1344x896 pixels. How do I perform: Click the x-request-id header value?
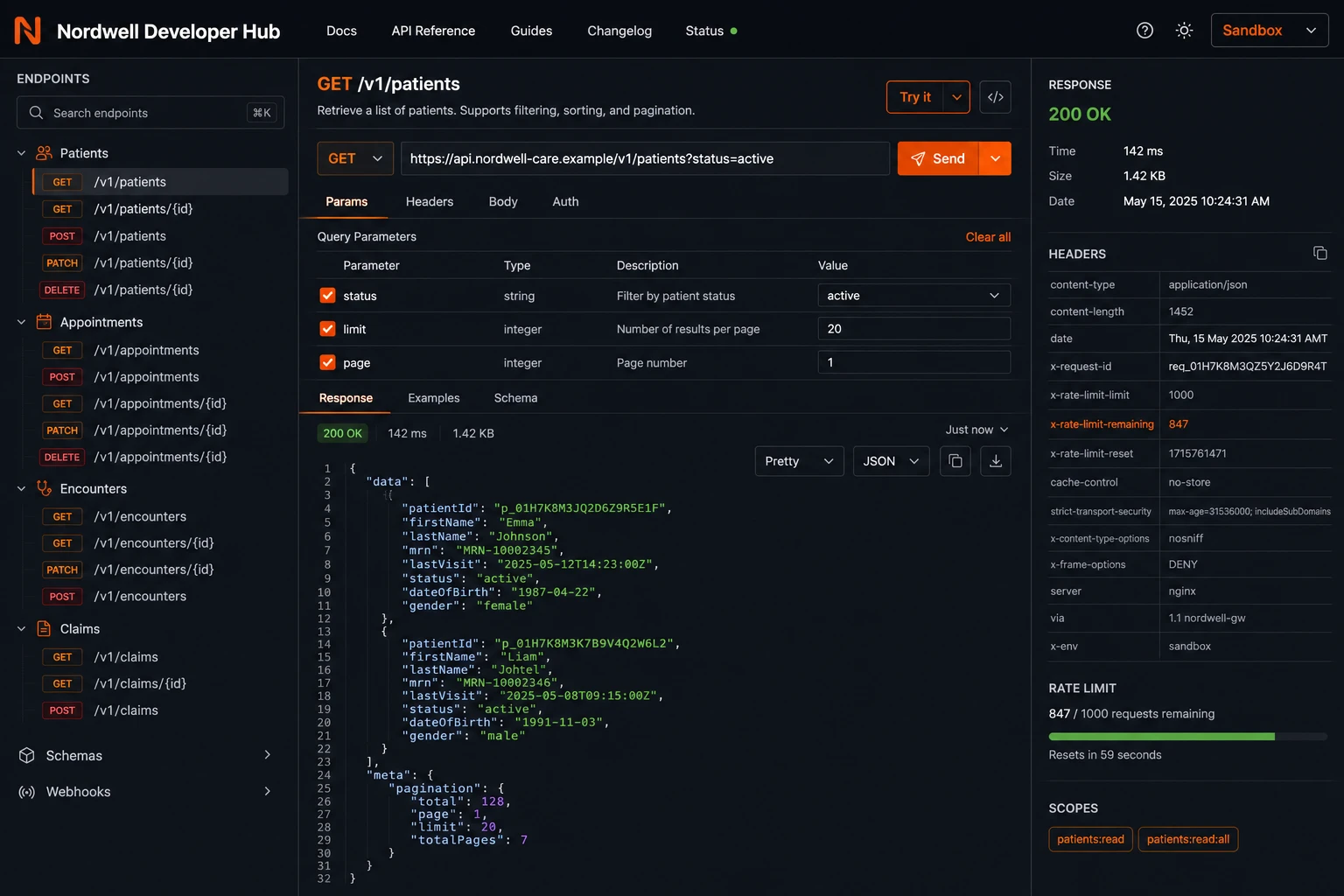point(1248,367)
